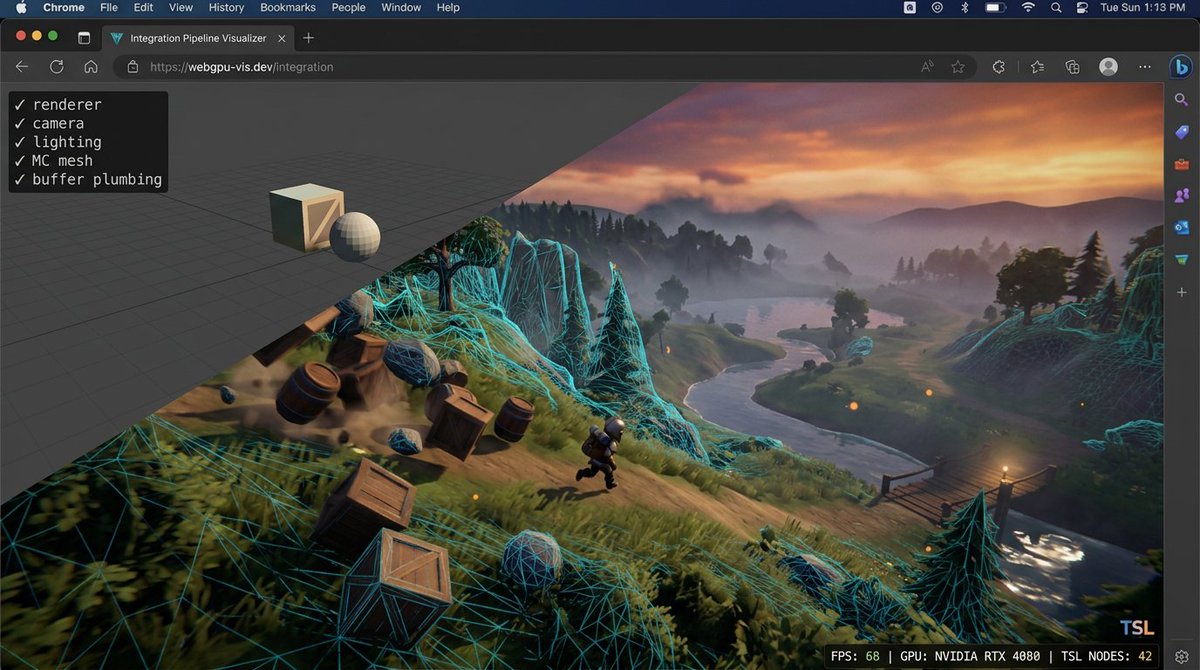Open the browser home page

pyautogui.click(x=91, y=67)
